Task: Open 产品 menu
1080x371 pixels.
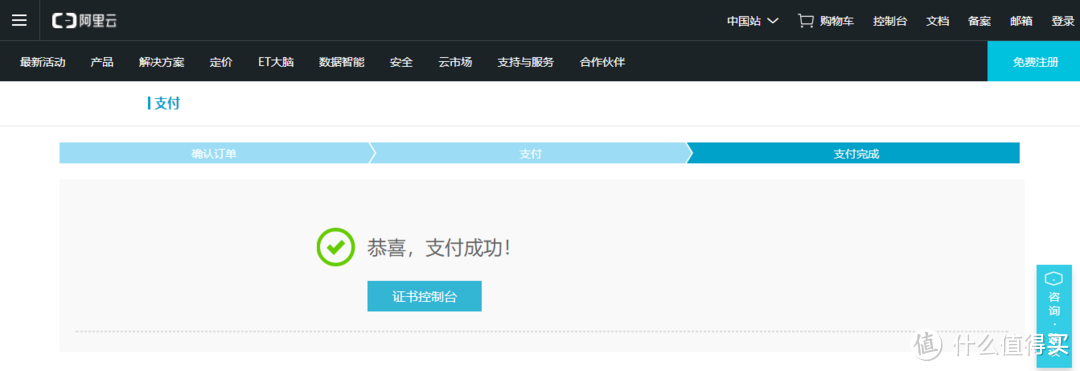Action: pyautogui.click(x=102, y=62)
